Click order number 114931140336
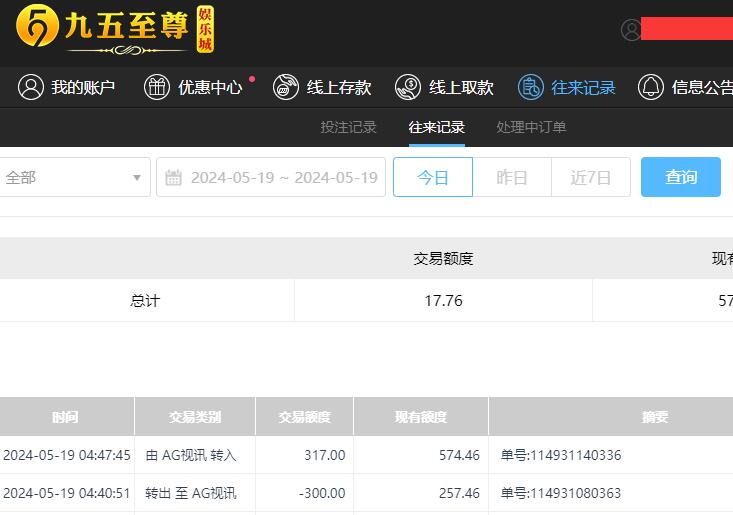This screenshot has height=515, width=733. [x=561, y=455]
